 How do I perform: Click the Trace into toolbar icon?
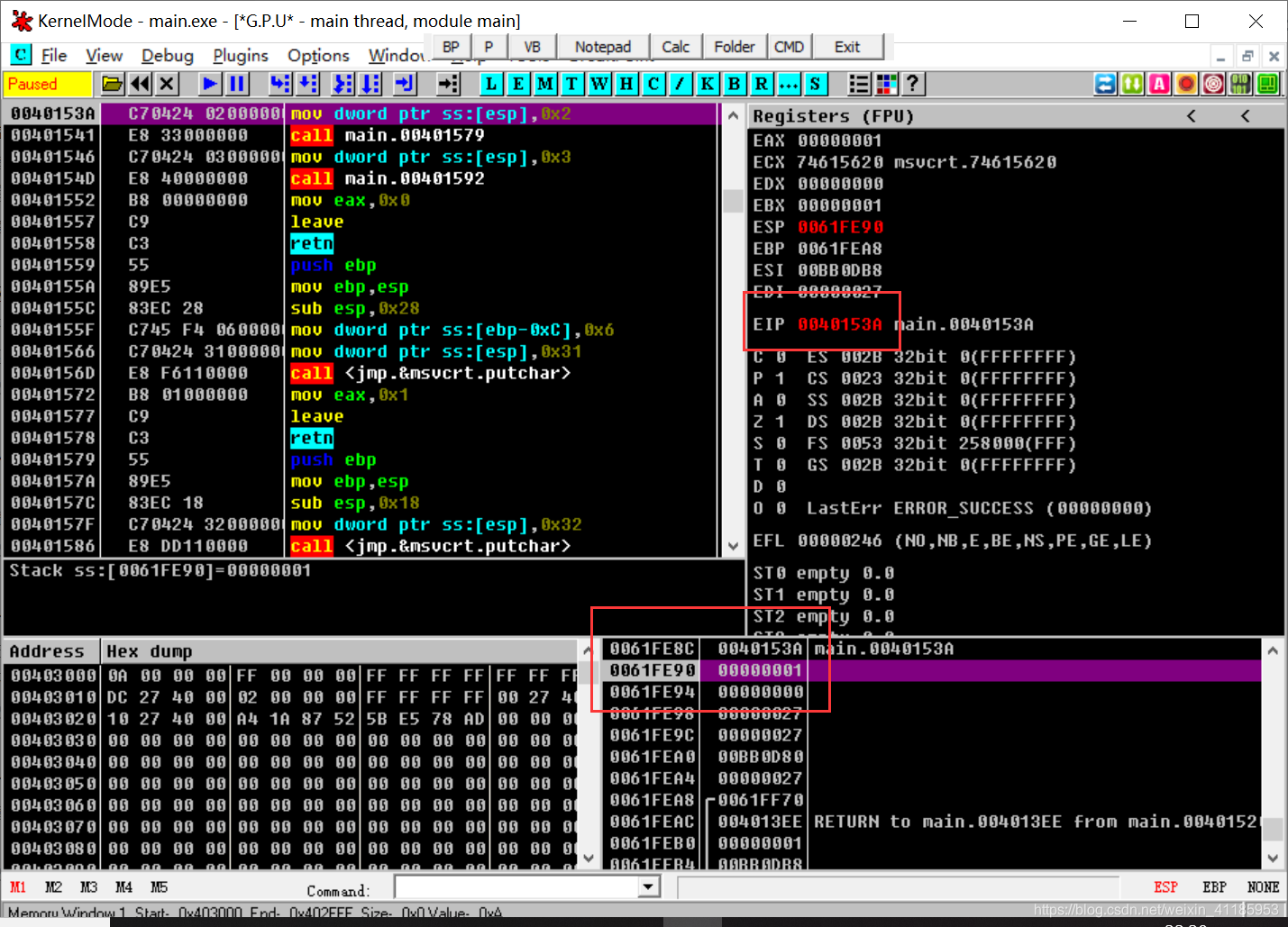click(343, 84)
